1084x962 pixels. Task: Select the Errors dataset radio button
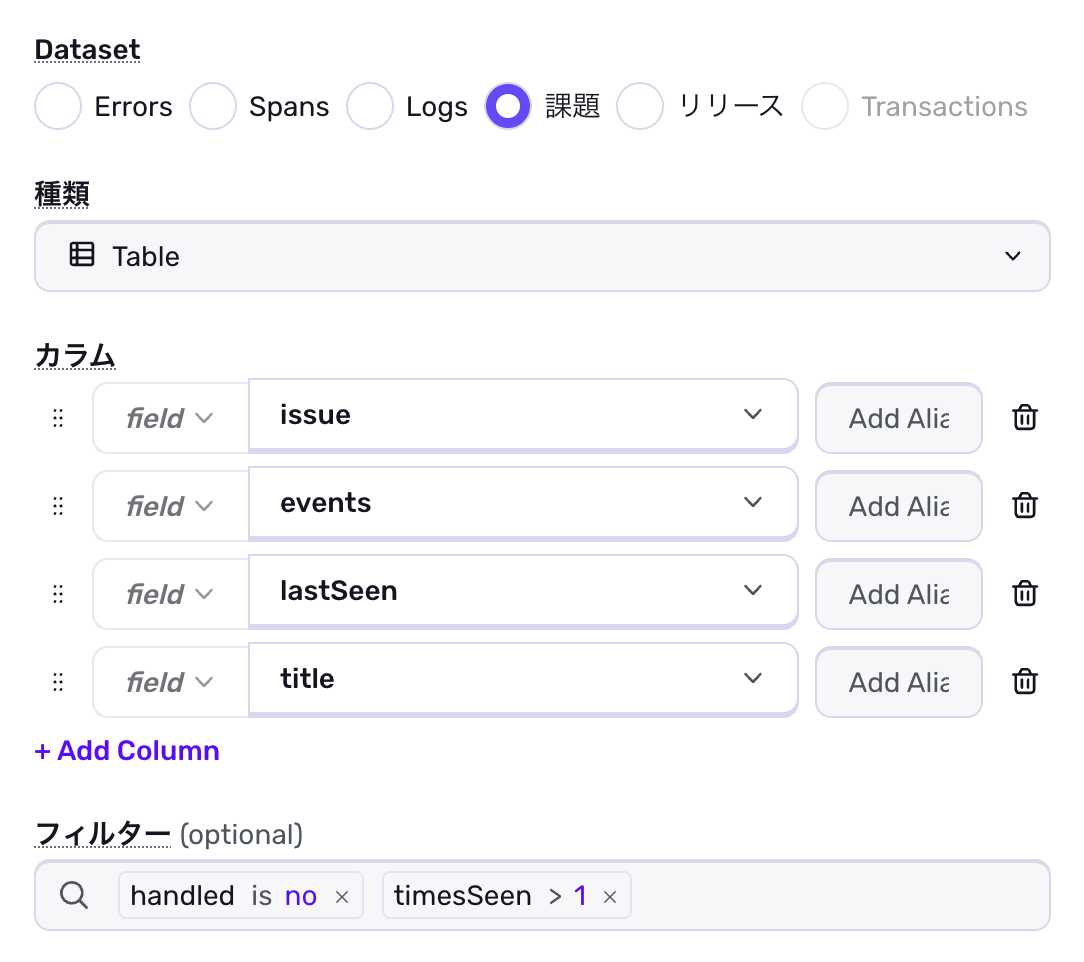(x=58, y=107)
